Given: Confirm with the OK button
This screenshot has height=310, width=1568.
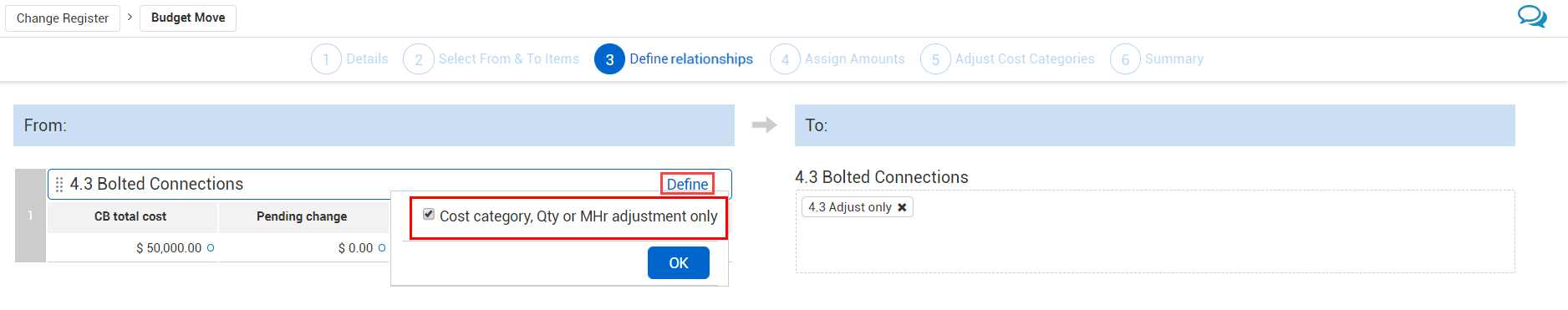Looking at the screenshot, I should click(x=679, y=262).
